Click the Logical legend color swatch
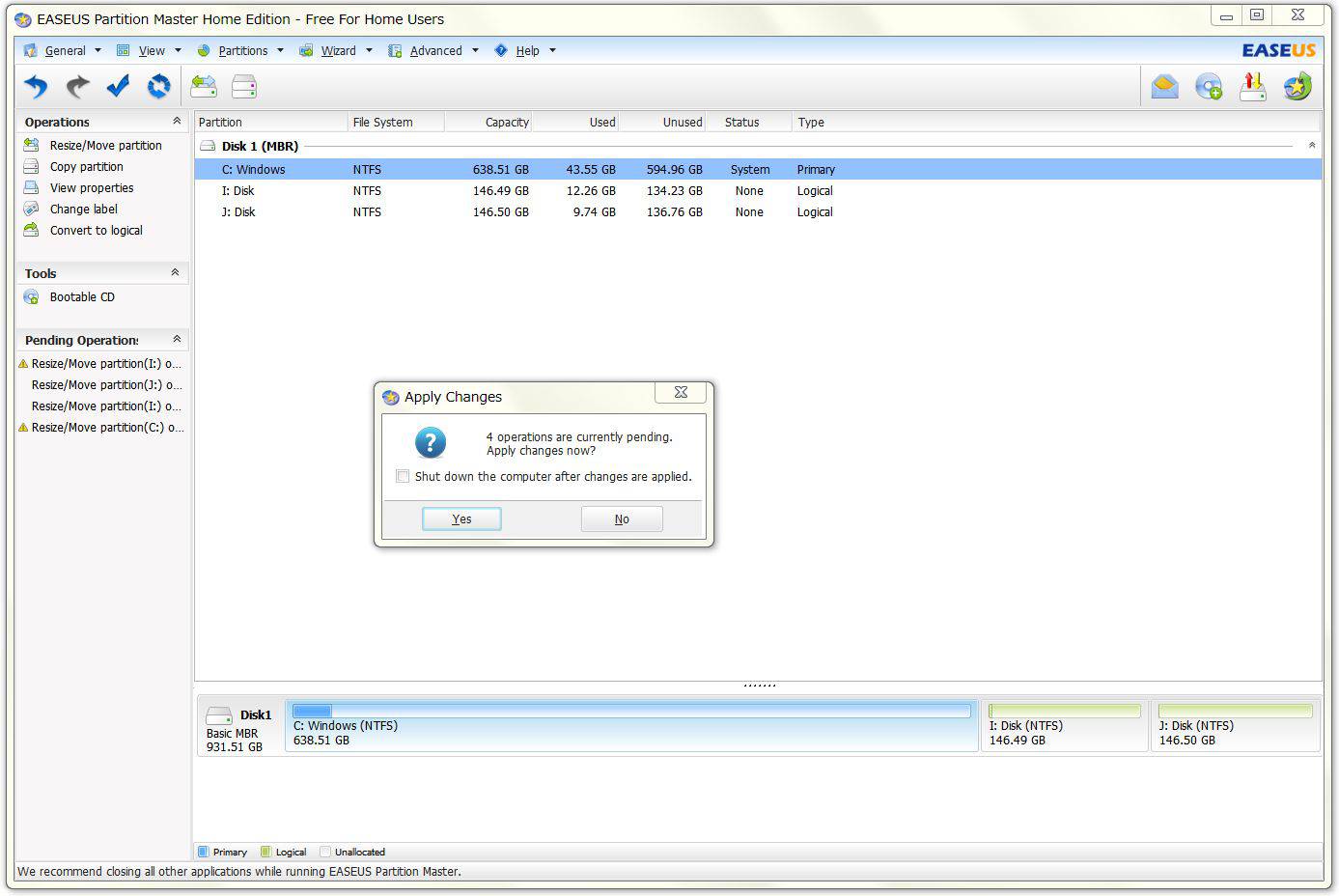1339x896 pixels. point(266,852)
